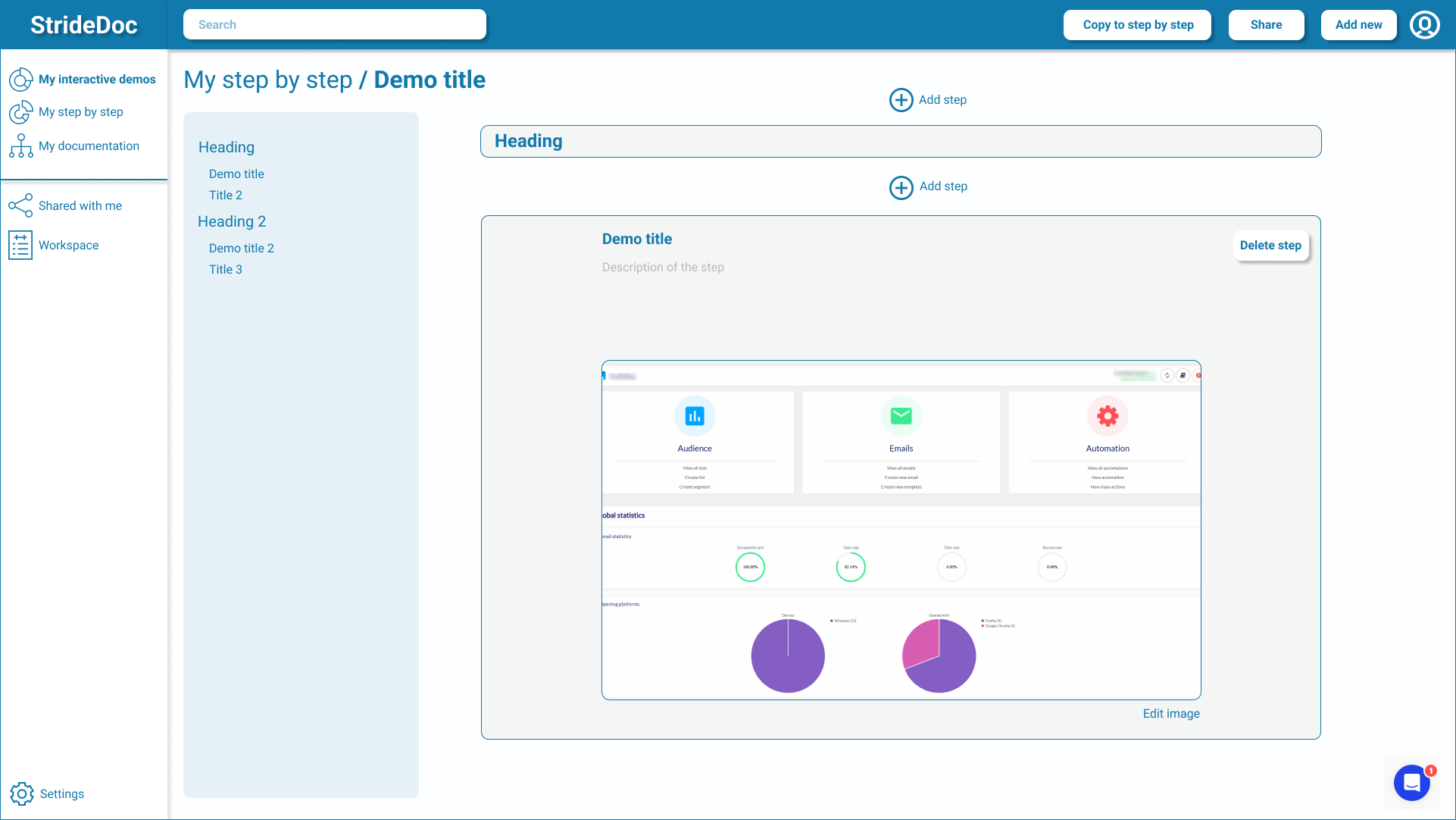The width and height of the screenshot is (1456, 820).
Task: Go to Shared with me
Action: pos(80,205)
